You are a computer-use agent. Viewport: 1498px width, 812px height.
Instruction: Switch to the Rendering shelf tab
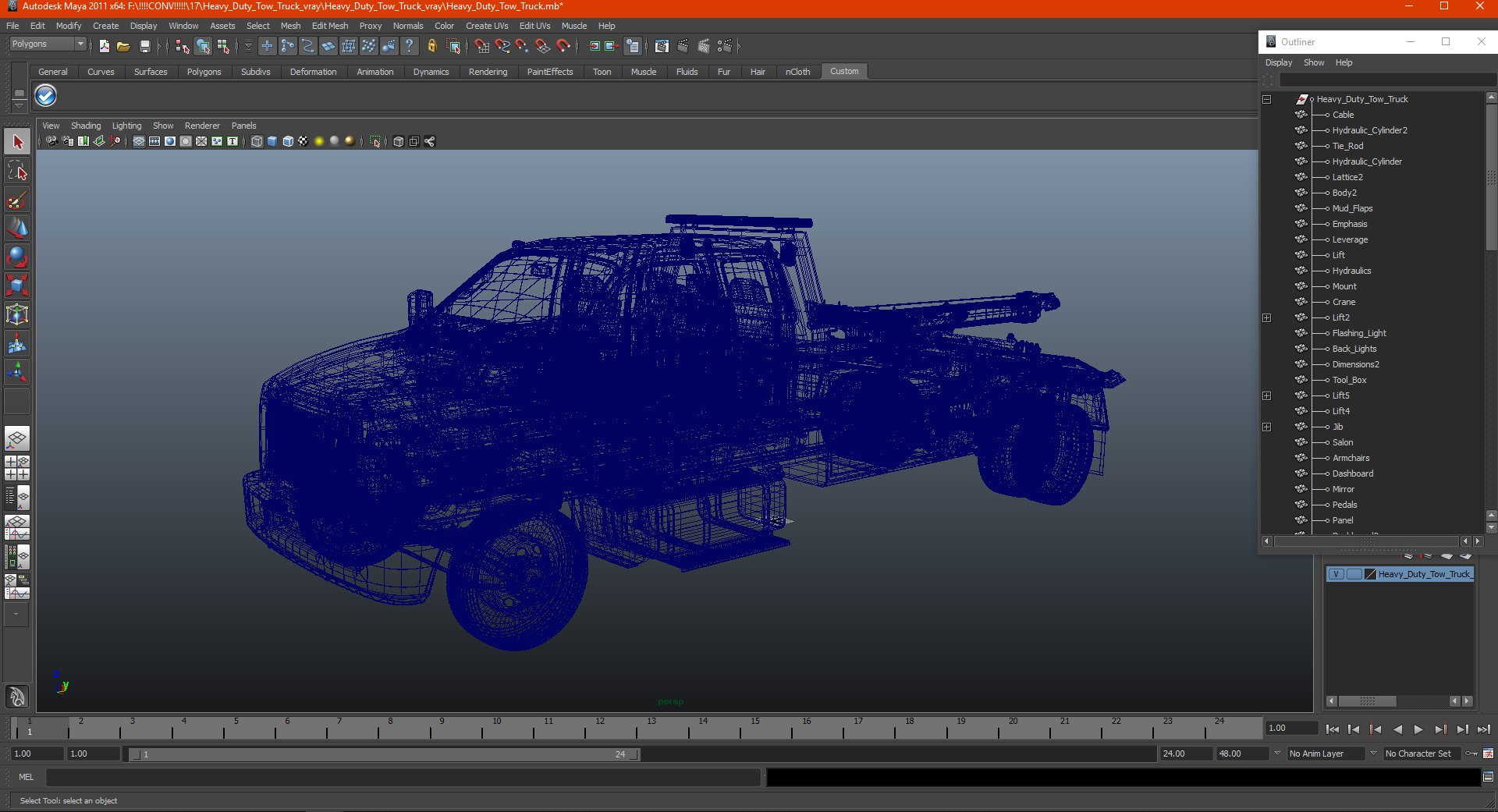pyautogui.click(x=488, y=72)
